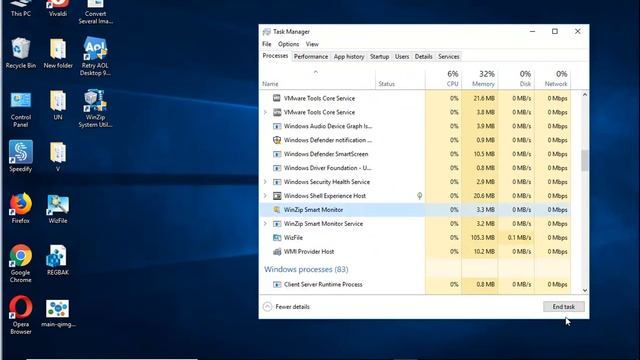
Task: Switch to the App history tab
Action: [349, 57]
